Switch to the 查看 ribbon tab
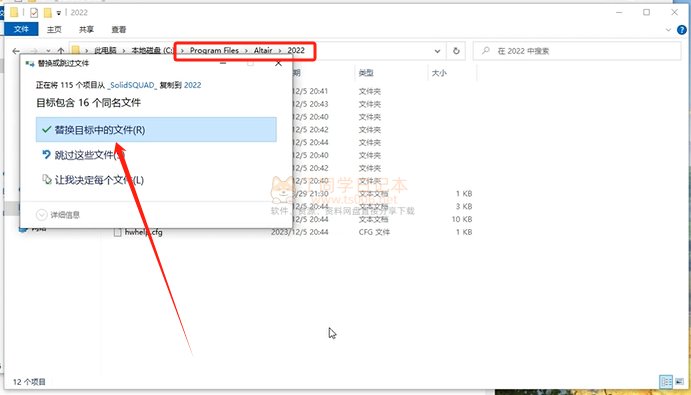Viewport: 691px width, 395px height. pos(119,30)
